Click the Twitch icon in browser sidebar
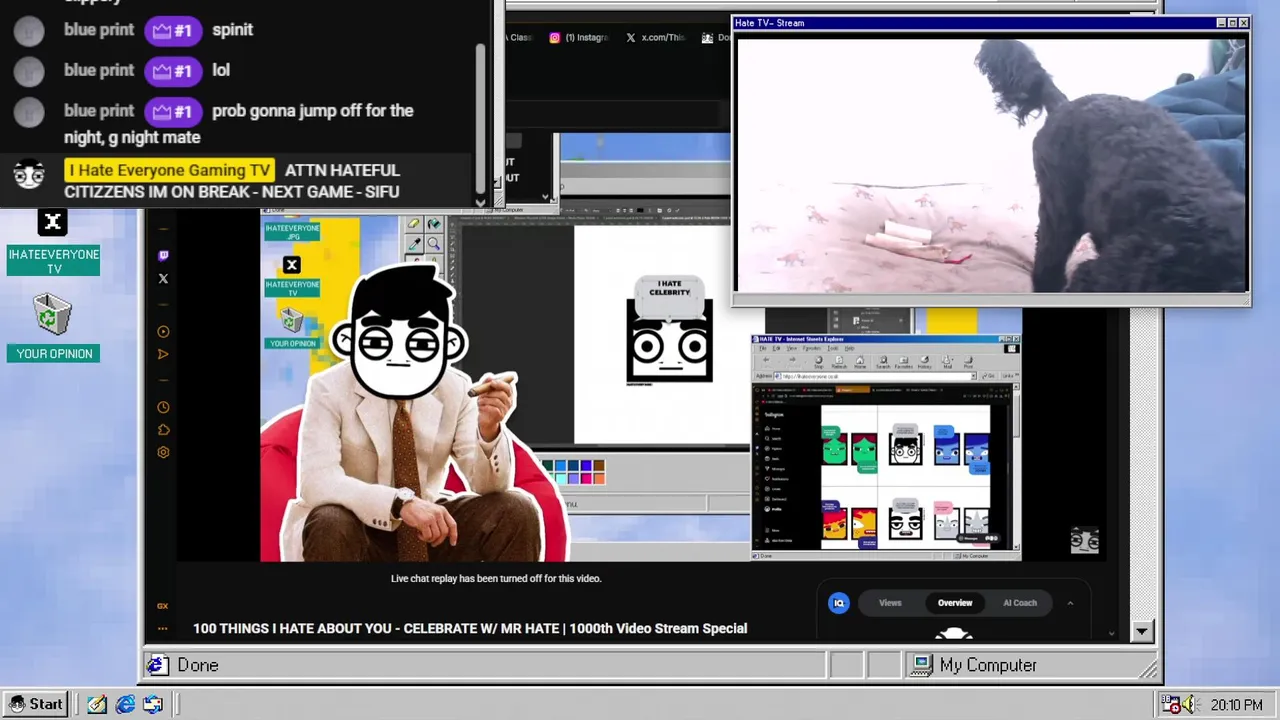The image size is (1280, 720). 163,256
